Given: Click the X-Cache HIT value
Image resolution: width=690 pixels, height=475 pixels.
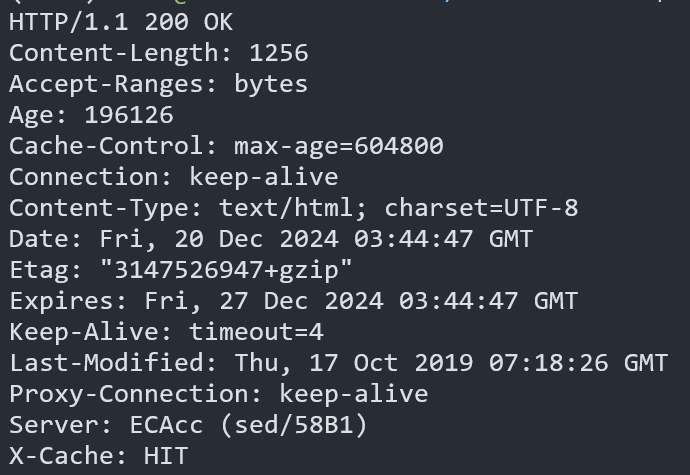Looking at the screenshot, I should click(165, 456).
